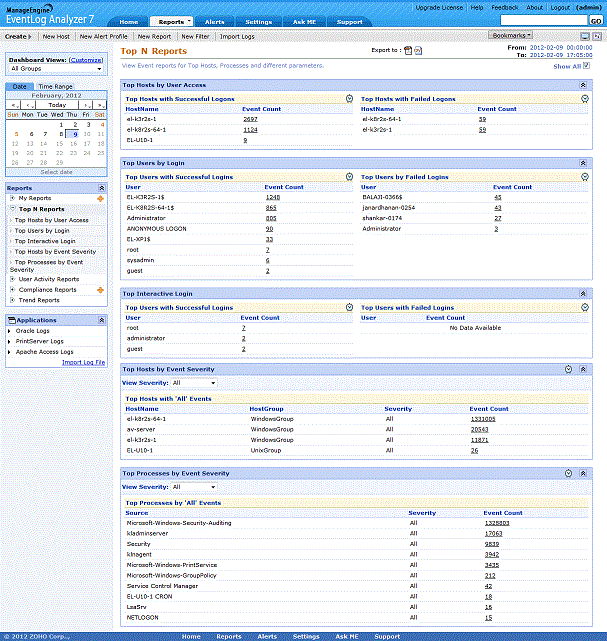Collapse the Applications sidebar panel
The width and height of the screenshot is (607, 641).
[101, 320]
